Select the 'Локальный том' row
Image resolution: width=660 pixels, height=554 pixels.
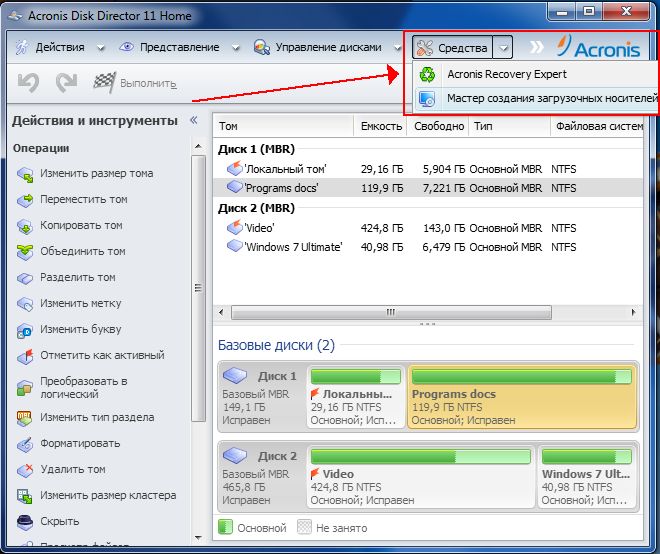click(x=428, y=169)
